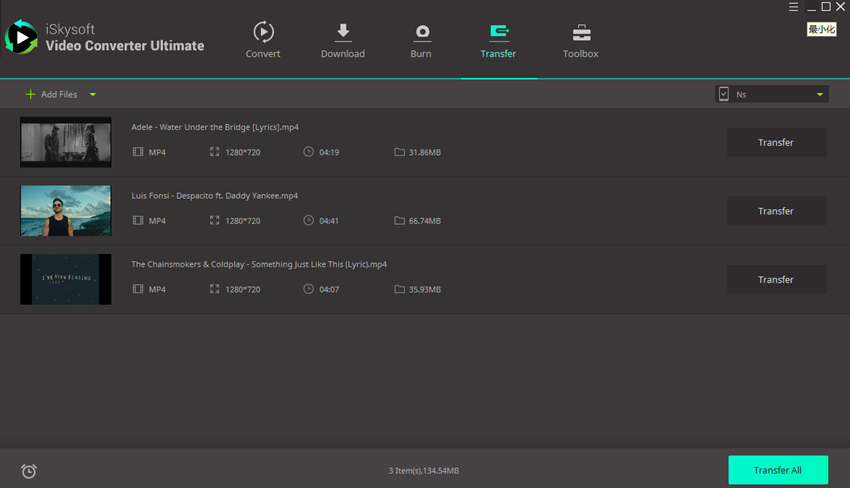The image size is (850, 488).
Task: Open the Download section icon
Action: coord(342,32)
